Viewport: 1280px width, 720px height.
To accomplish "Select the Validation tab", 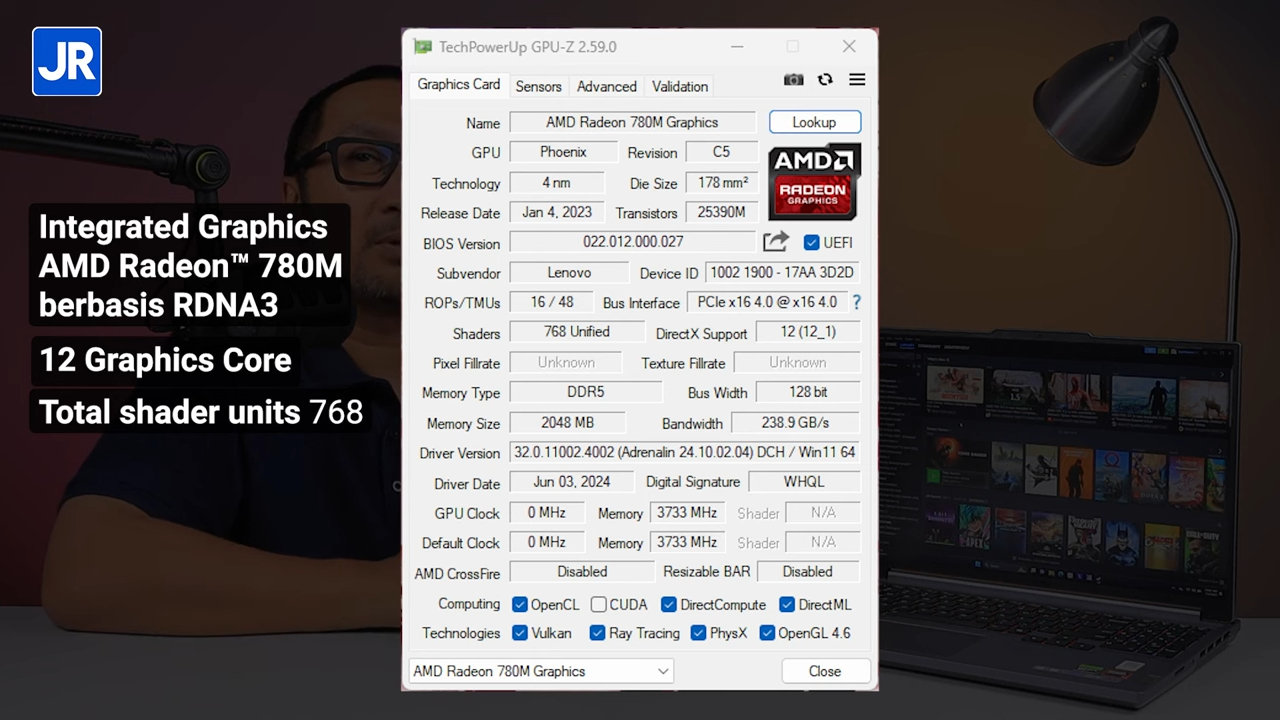I will click(679, 86).
